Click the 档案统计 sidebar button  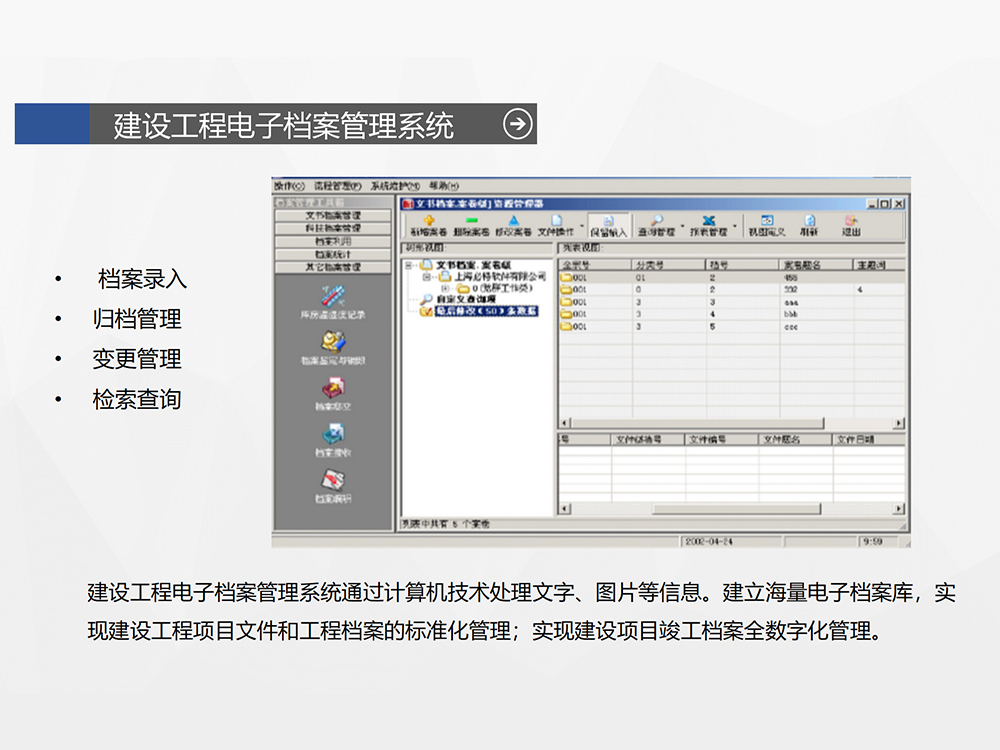coord(333,254)
